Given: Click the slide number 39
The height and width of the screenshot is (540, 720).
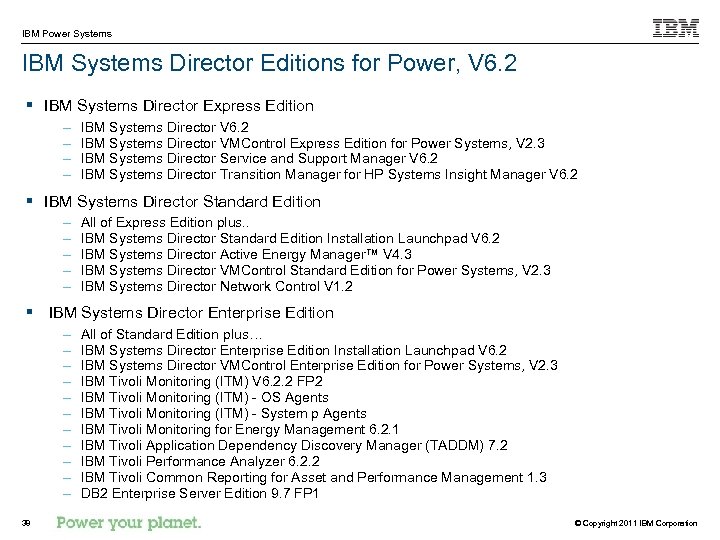Looking at the screenshot, I should (26, 523).
